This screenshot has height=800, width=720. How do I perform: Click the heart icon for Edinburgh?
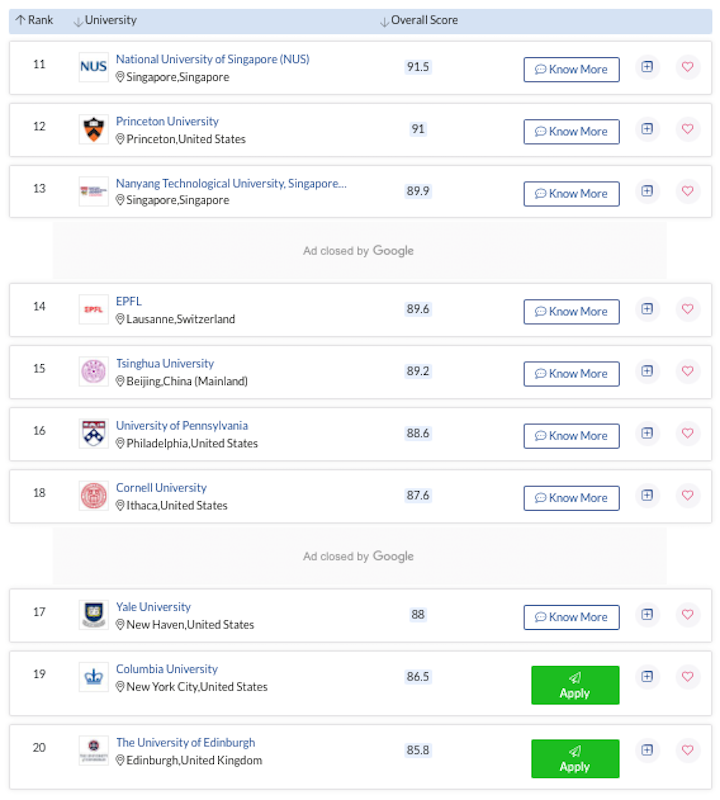tap(687, 750)
